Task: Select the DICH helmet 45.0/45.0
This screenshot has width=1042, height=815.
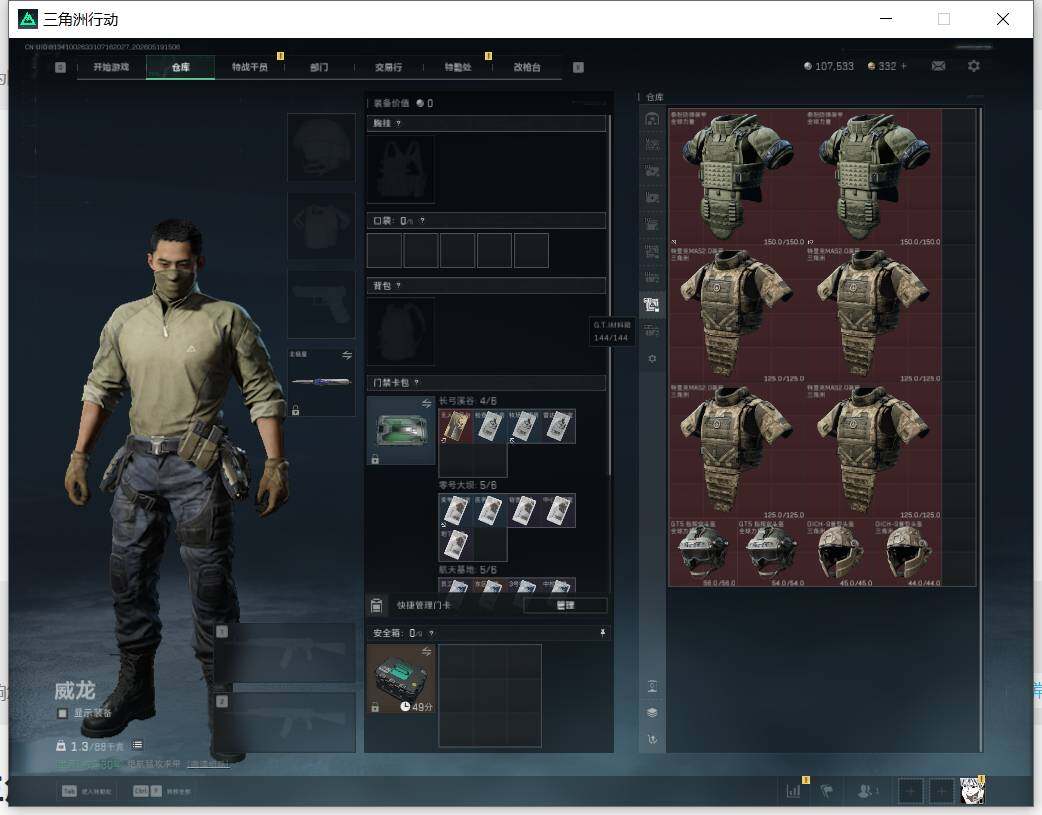Action: 839,552
